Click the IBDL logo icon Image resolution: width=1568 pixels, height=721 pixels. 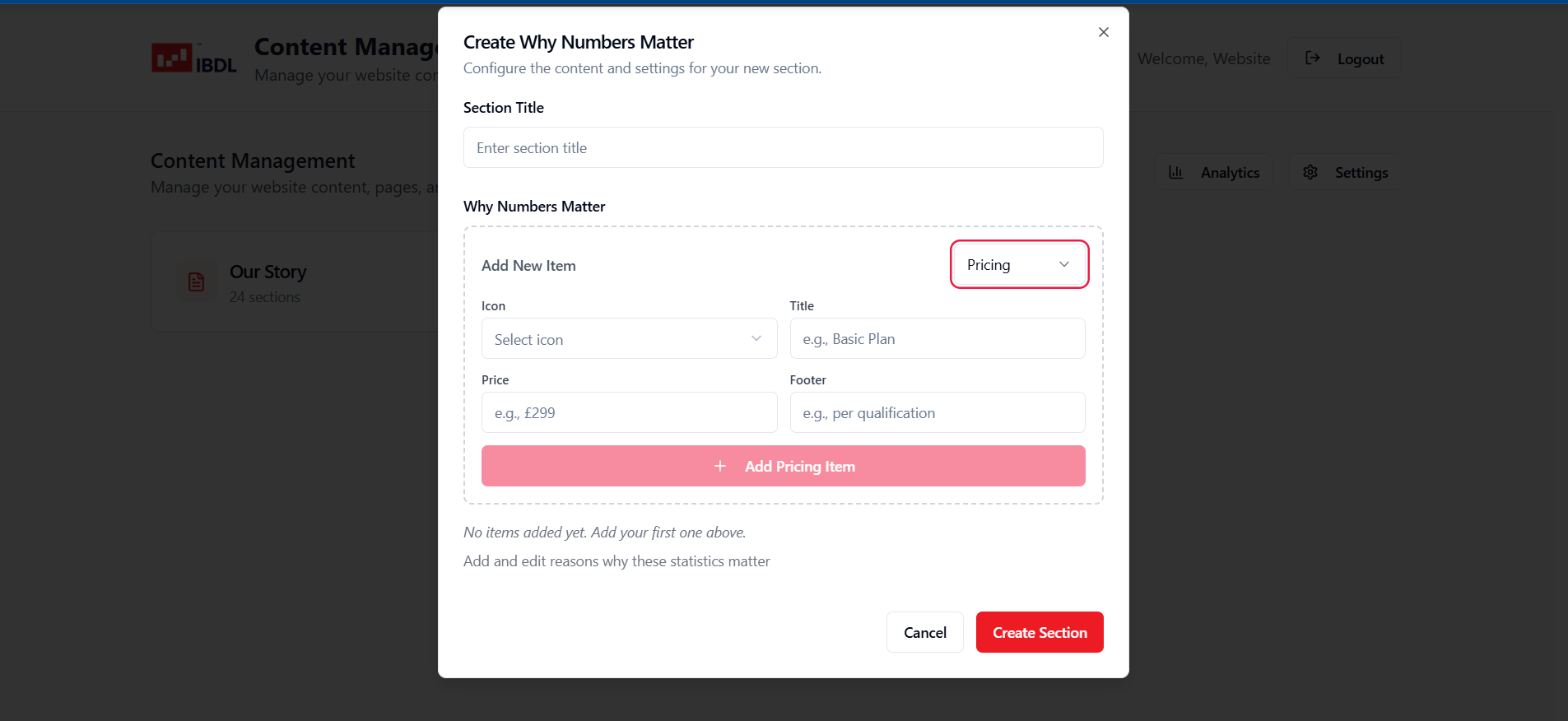172,58
